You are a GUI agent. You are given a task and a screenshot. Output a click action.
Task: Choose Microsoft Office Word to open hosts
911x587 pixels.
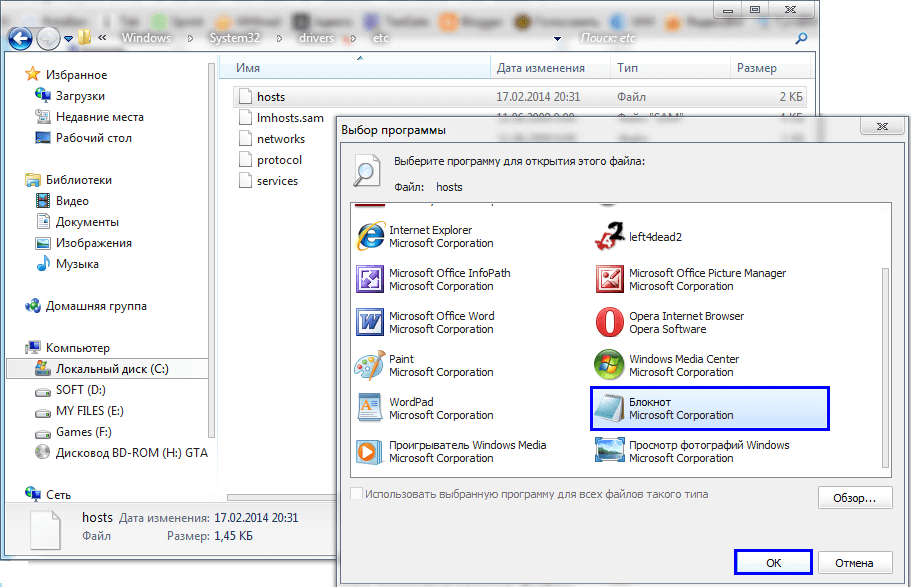pyautogui.click(x=425, y=323)
